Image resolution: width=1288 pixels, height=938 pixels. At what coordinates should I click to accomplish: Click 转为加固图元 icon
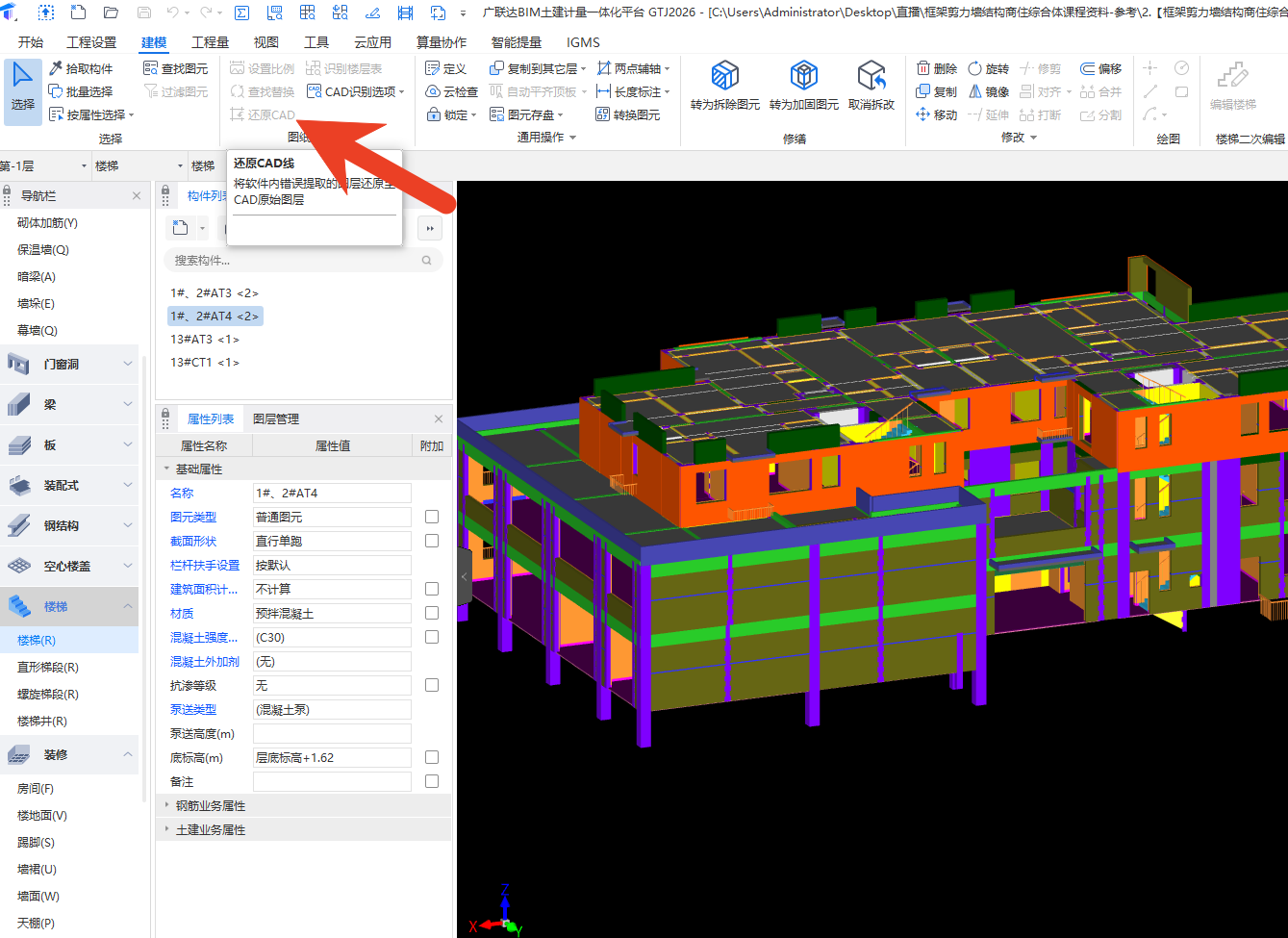804,85
